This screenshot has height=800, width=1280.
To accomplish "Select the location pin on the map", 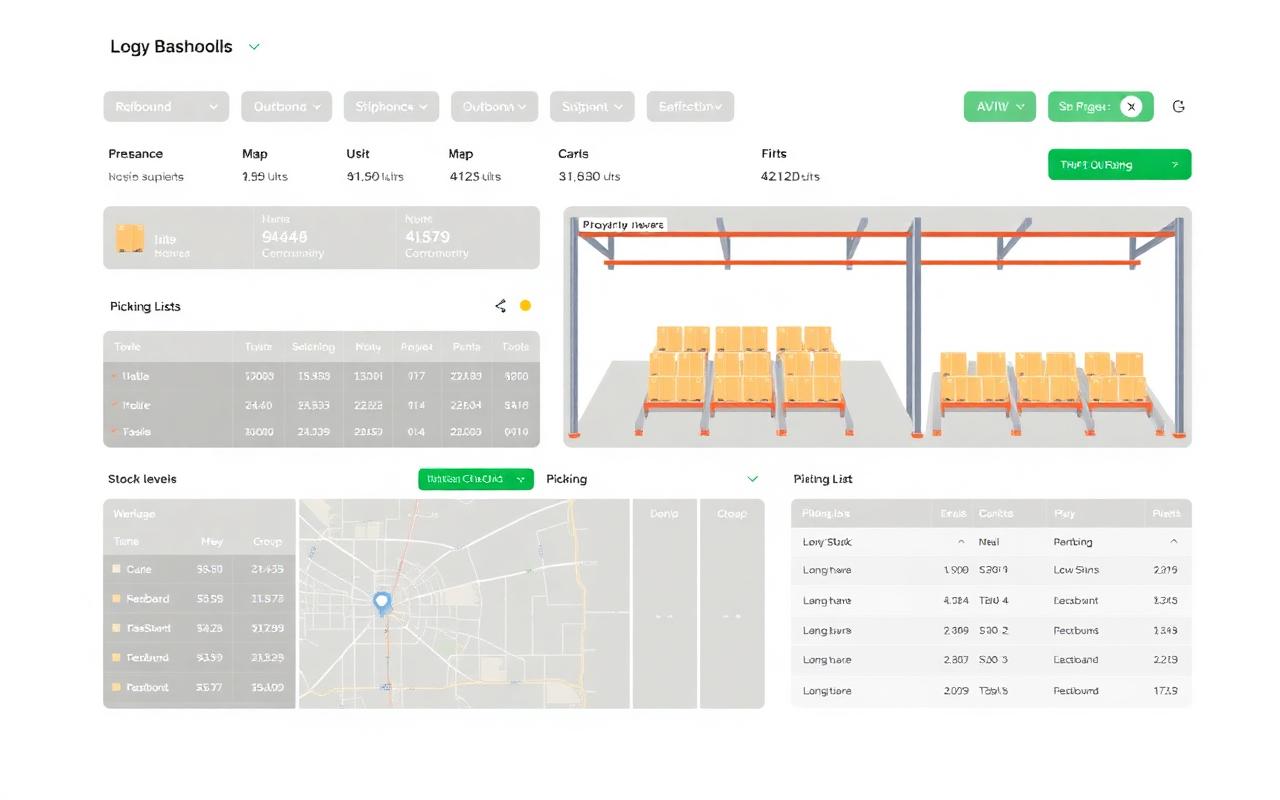I will (x=381, y=602).
